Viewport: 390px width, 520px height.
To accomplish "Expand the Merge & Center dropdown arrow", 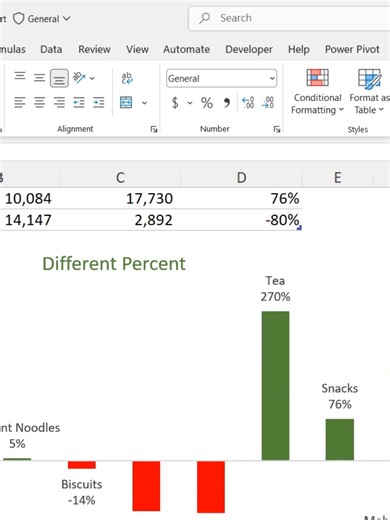I will point(144,103).
